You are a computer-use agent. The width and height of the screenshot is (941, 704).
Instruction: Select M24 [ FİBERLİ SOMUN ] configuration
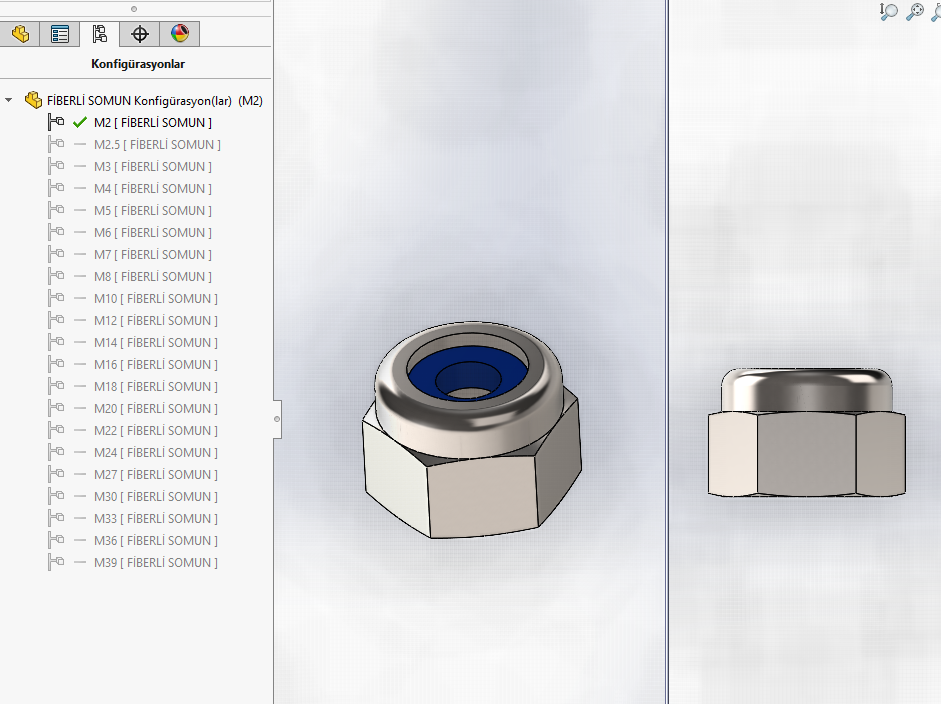(155, 453)
